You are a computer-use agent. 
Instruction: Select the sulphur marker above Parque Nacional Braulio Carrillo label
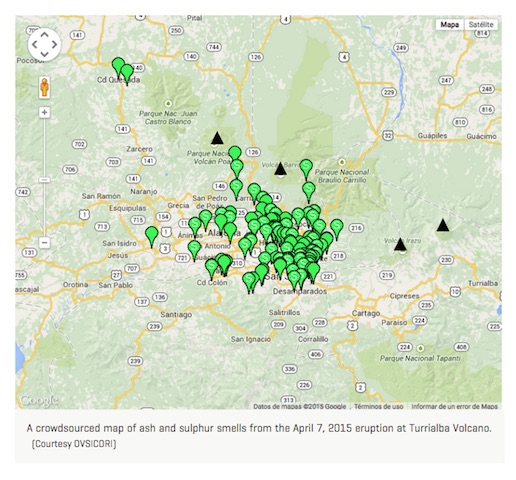[x=306, y=167]
